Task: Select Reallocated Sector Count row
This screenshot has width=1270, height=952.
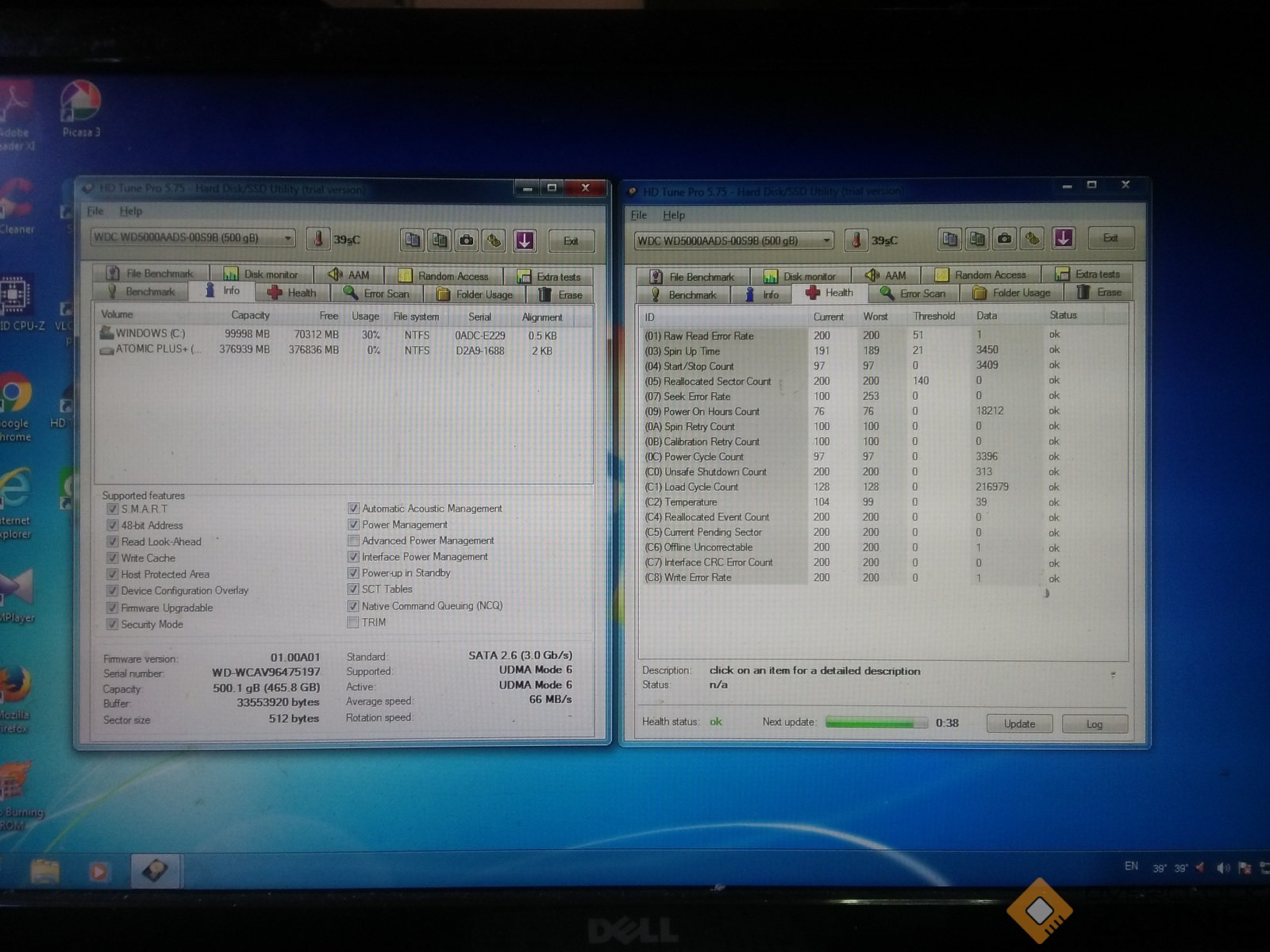Action: tap(883, 381)
